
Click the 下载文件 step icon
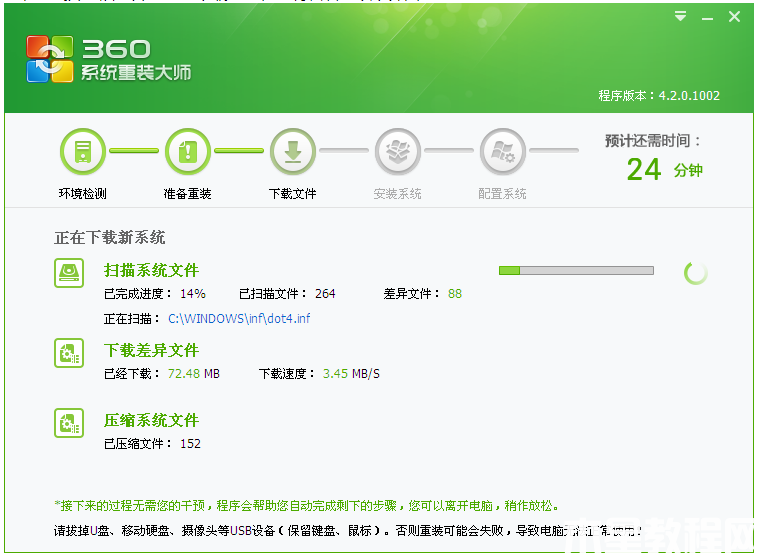pyautogui.click(x=293, y=151)
